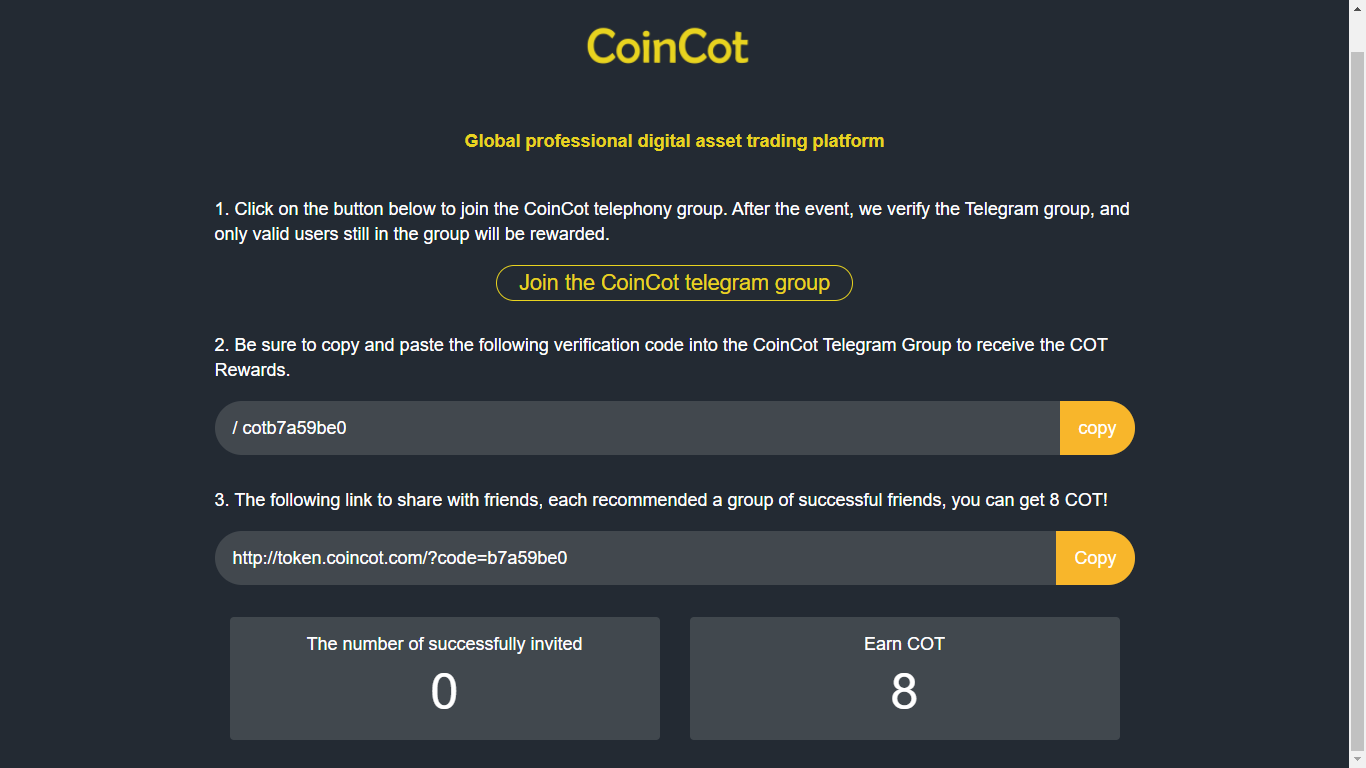1366x768 pixels.
Task: Click scrollbar track above the thumb
Action: coord(1357,34)
